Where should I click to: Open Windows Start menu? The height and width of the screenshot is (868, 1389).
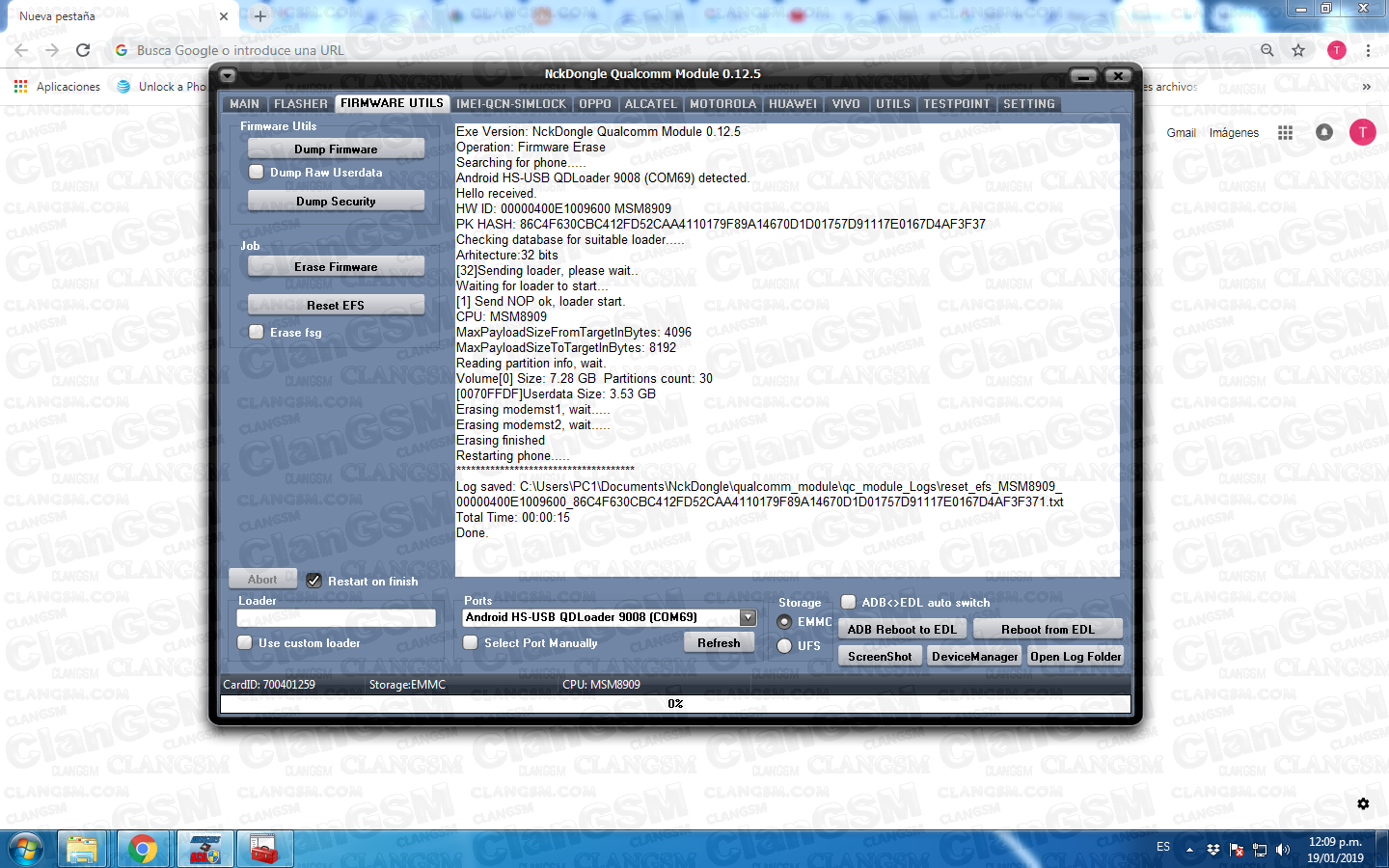coord(25,850)
